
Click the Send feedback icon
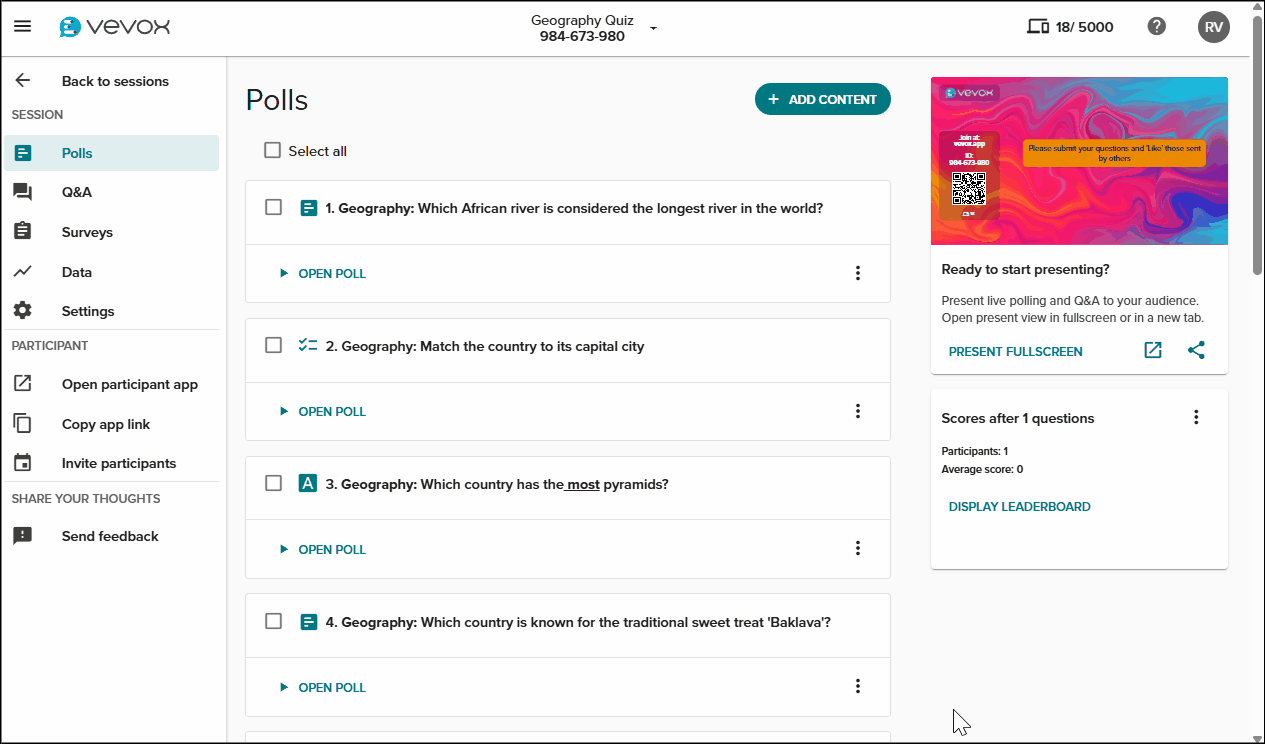[22, 535]
